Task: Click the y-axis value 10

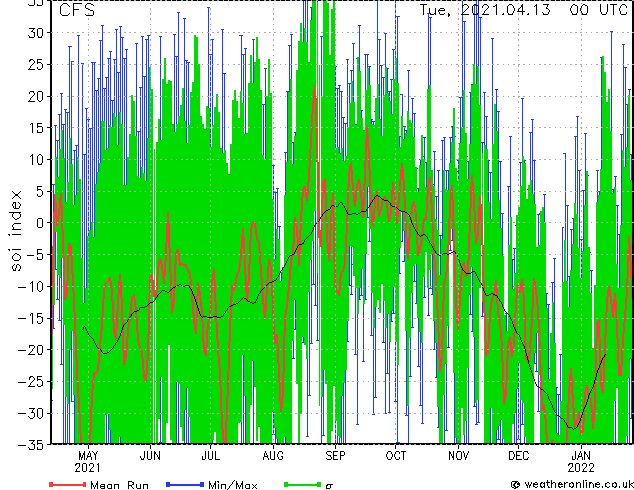Action: click(35, 159)
